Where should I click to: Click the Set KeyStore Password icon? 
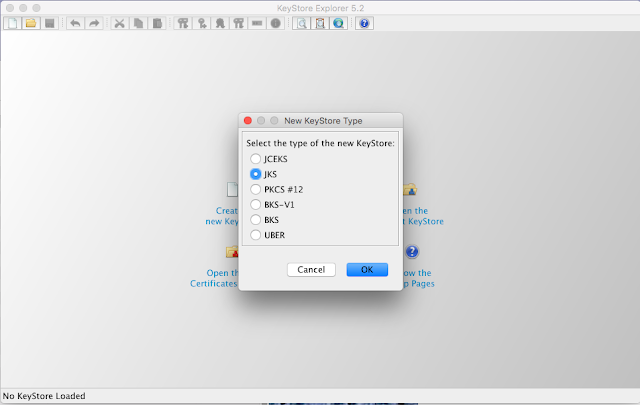(257, 23)
